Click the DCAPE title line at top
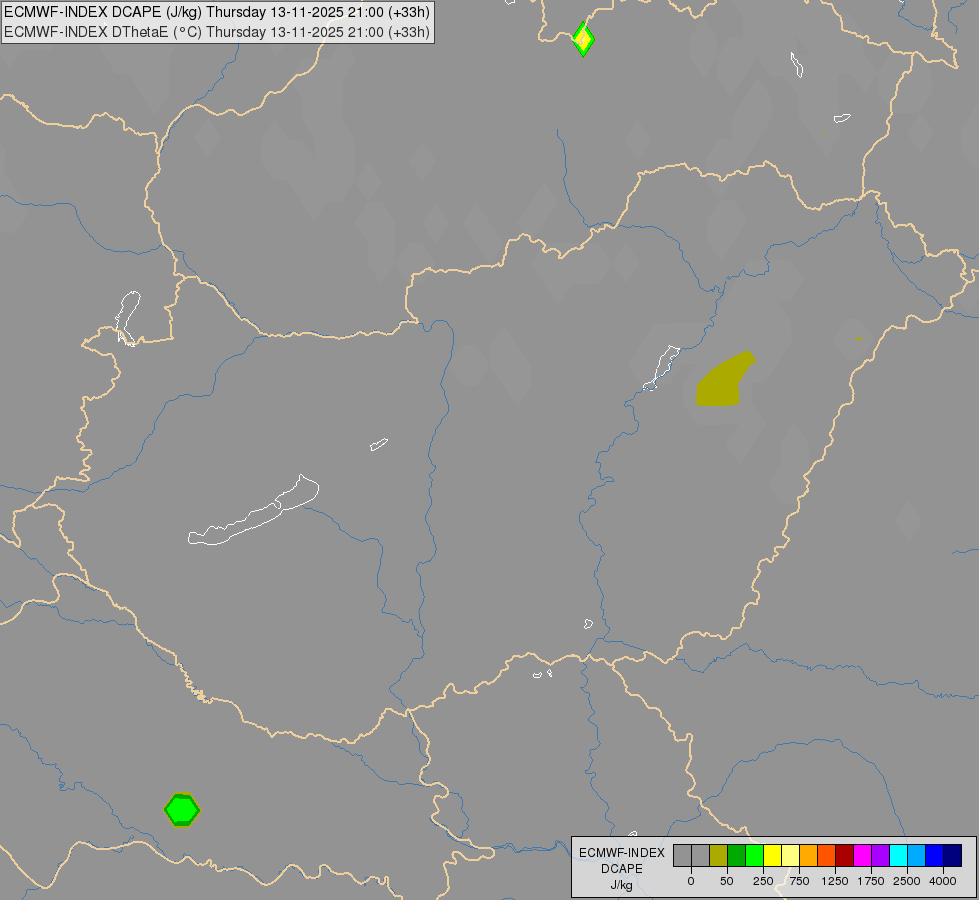The width and height of the screenshot is (979, 900). [217, 12]
